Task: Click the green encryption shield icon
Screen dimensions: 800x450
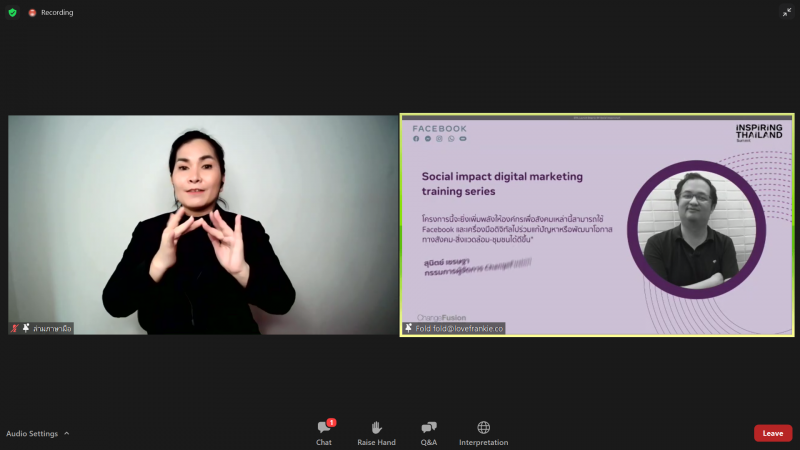Action: click(13, 12)
